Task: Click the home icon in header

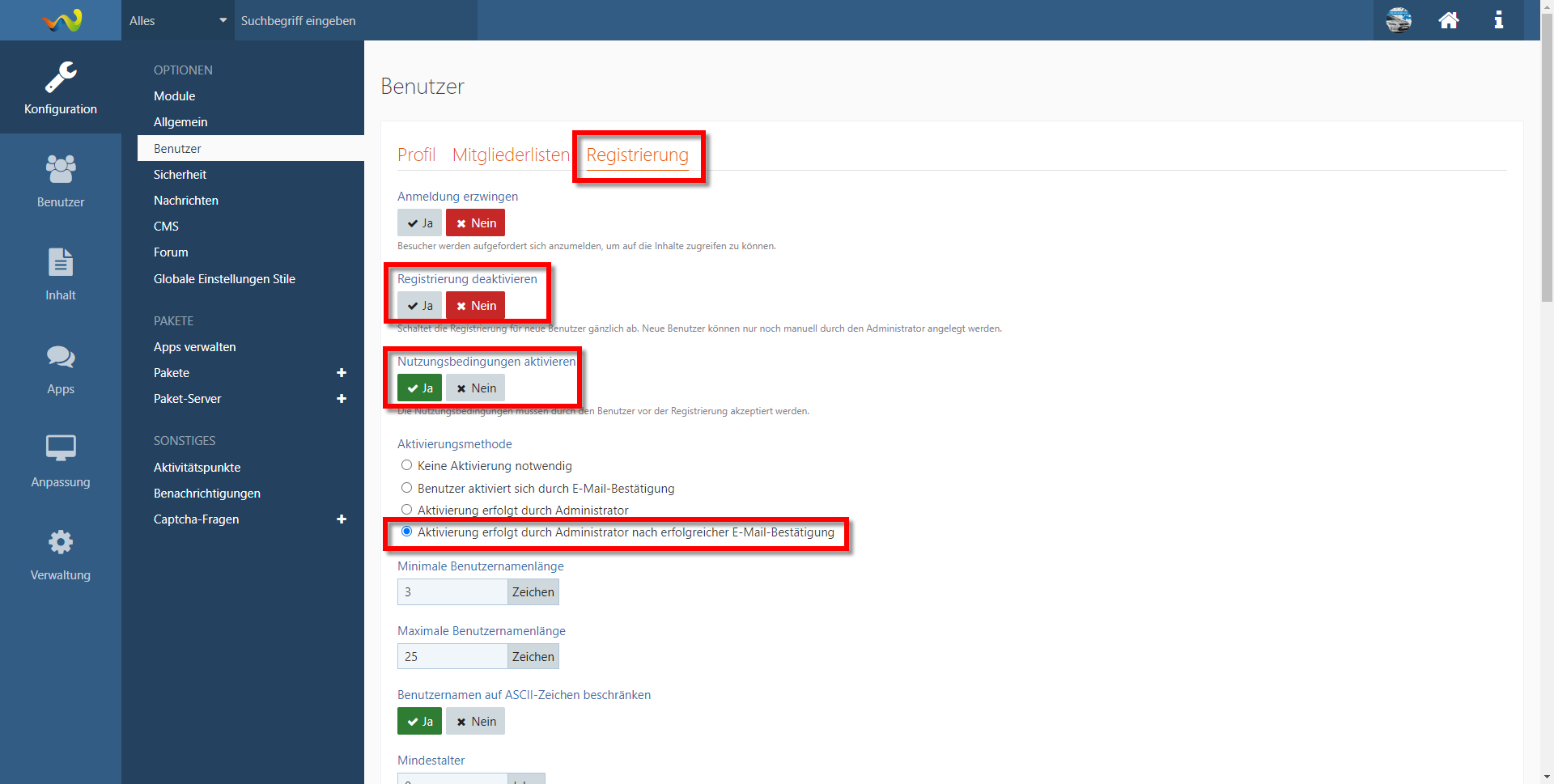Action: click(1448, 20)
